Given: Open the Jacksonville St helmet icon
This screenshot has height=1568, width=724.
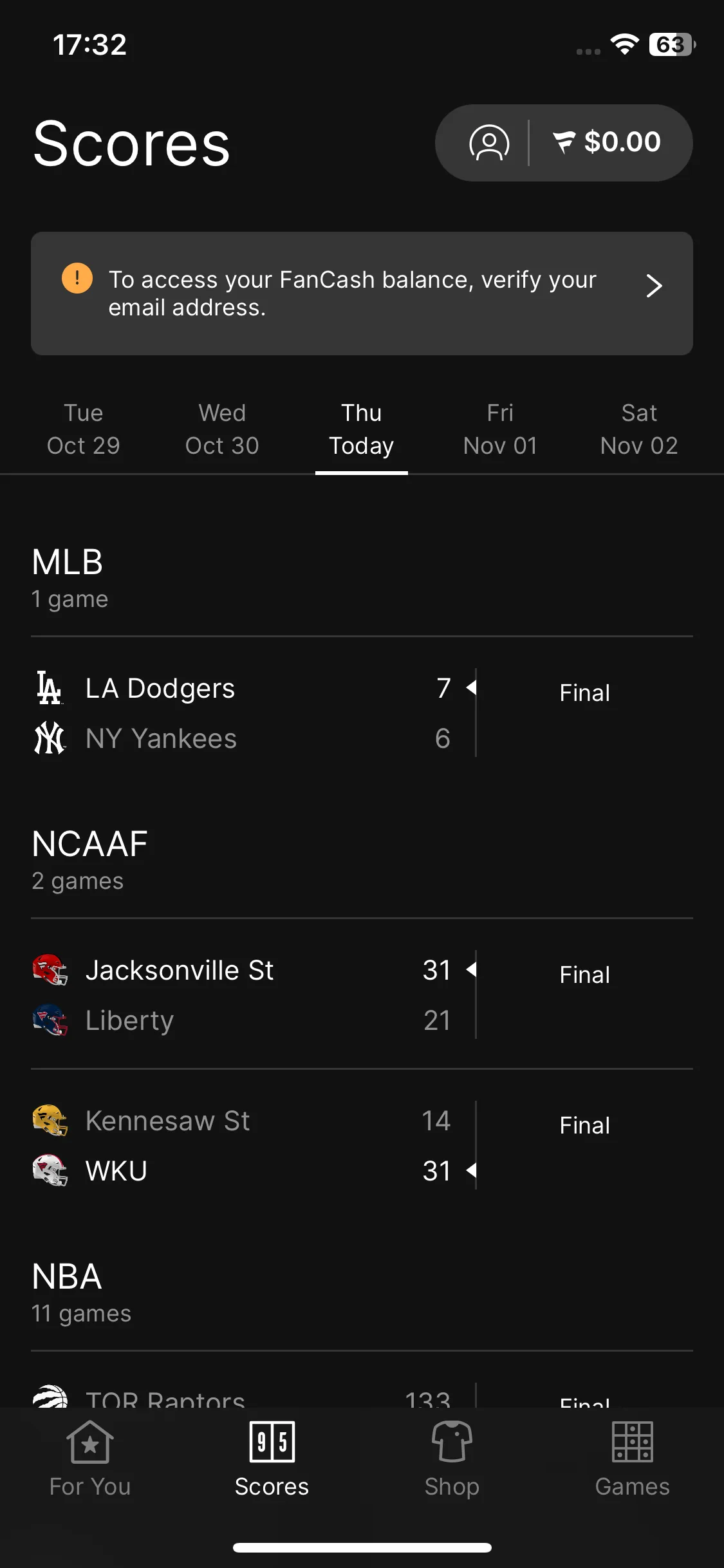Looking at the screenshot, I should pyautogui.click(x=50, y=970).
